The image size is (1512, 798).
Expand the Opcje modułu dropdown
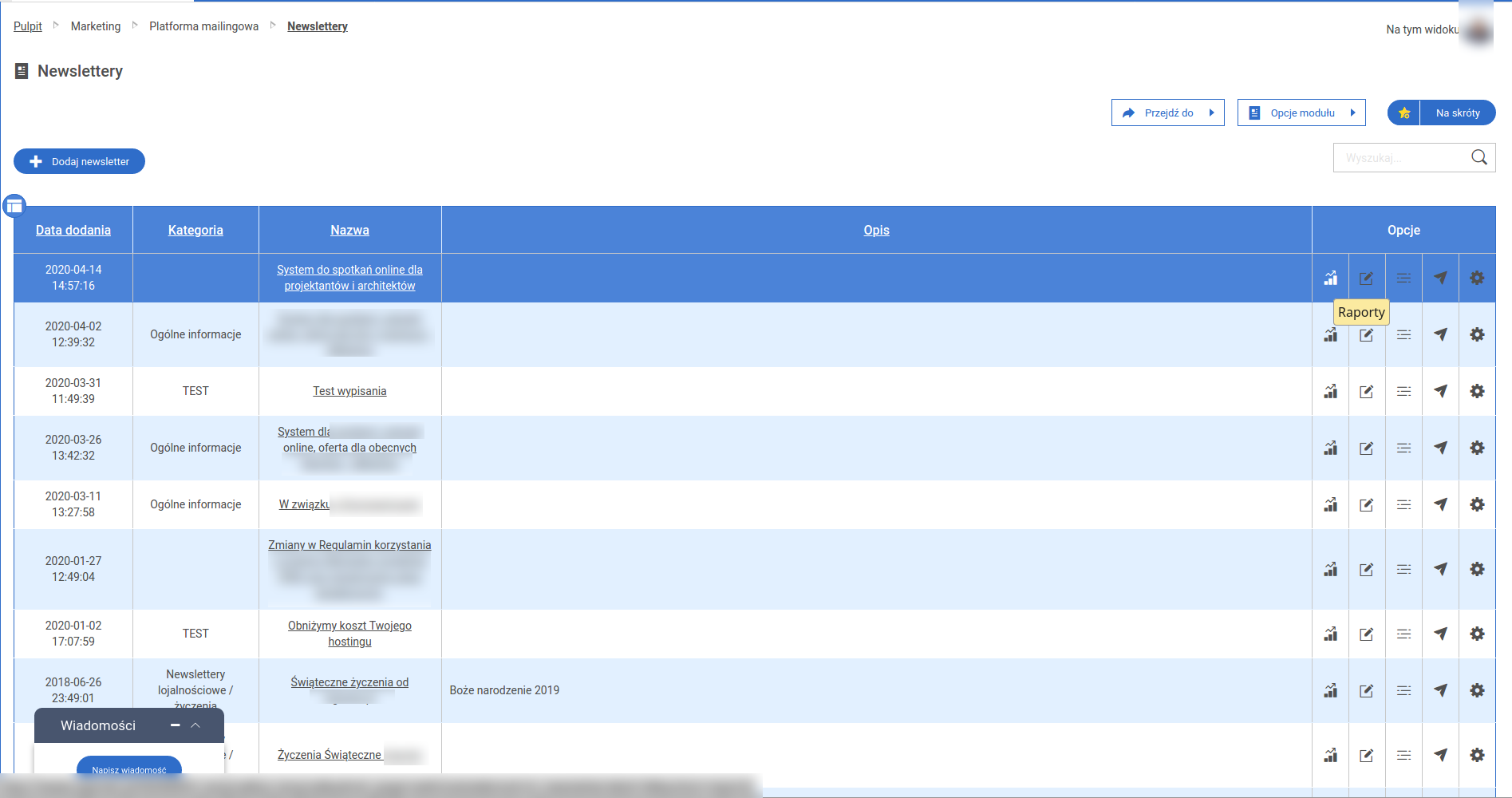1301,113
